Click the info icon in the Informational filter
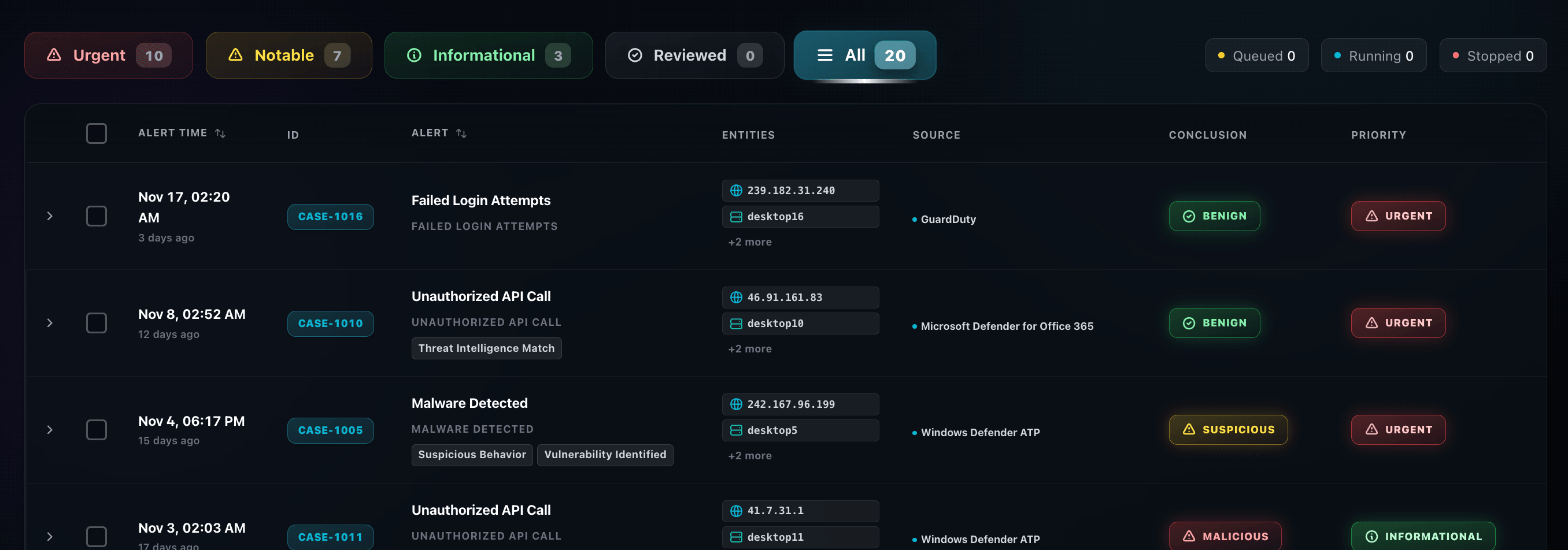Screen dimensions: 1568x550 415,55
